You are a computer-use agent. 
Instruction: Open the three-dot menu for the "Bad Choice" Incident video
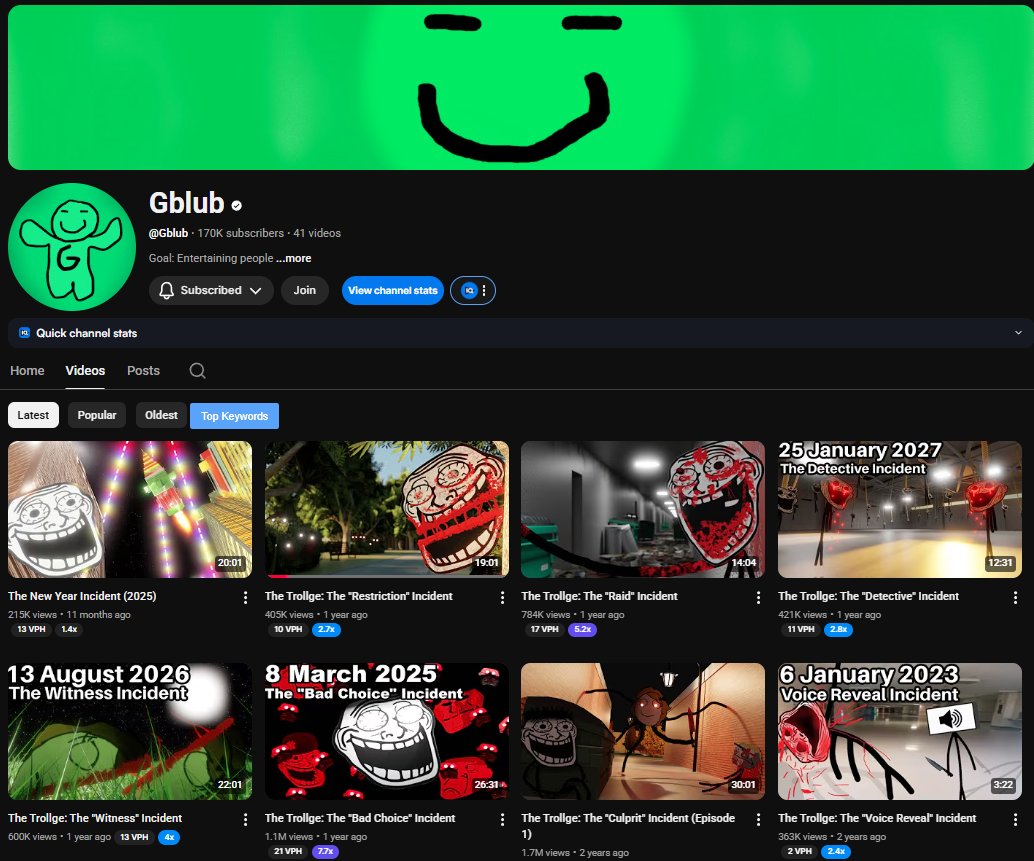click(x=502, y=819)
